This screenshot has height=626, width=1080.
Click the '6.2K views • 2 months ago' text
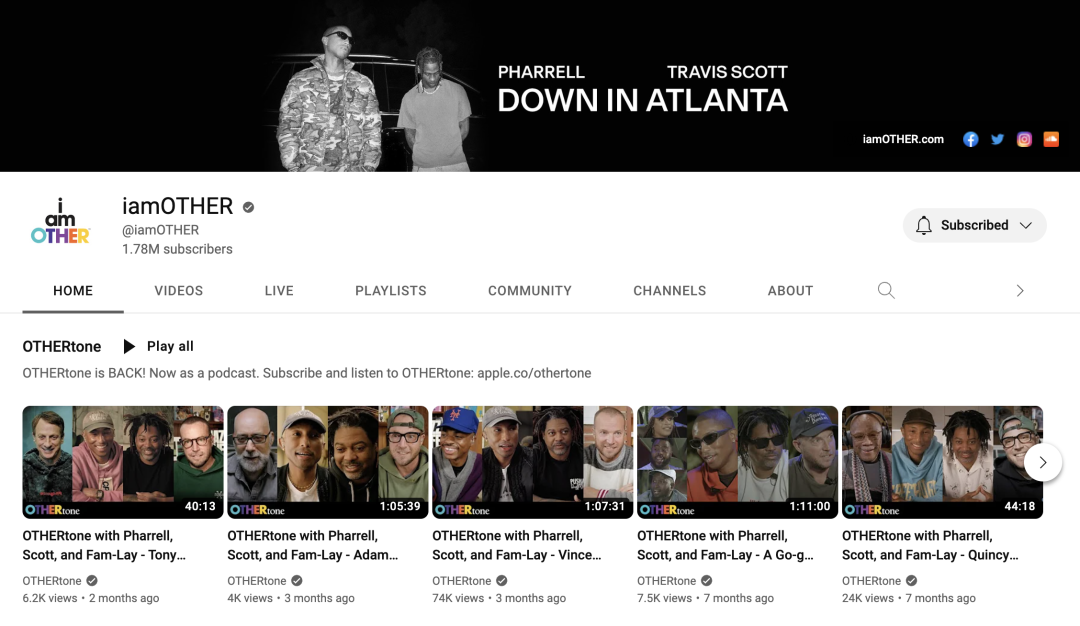[91, 598]
